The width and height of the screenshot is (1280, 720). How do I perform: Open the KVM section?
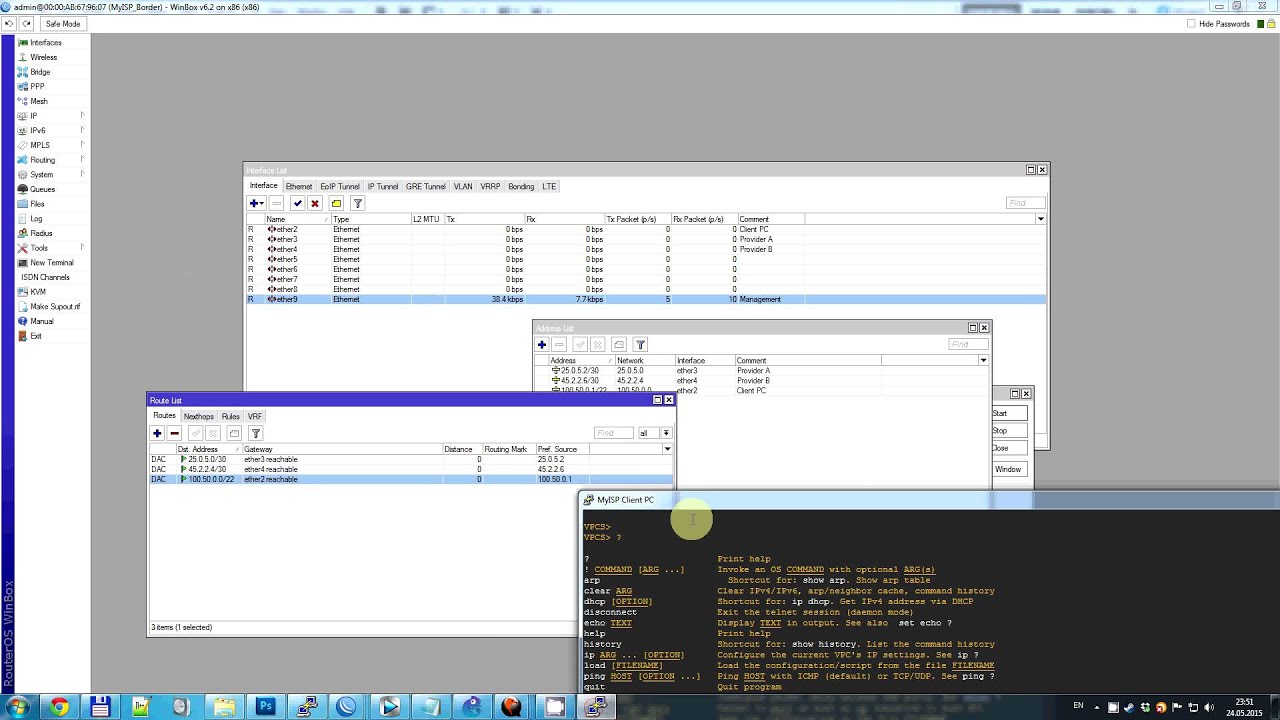pos(38,292)
